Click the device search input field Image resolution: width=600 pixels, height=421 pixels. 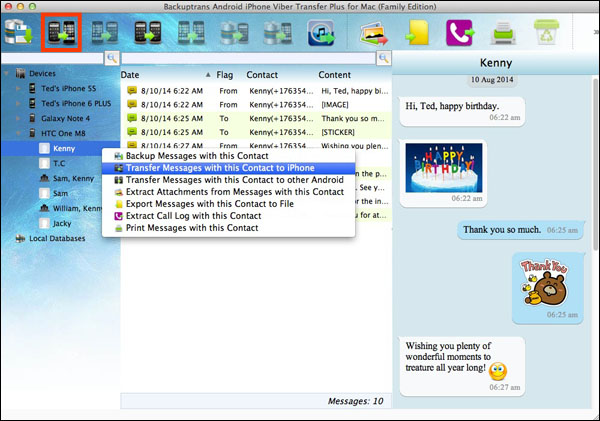(x=52, y=58)
